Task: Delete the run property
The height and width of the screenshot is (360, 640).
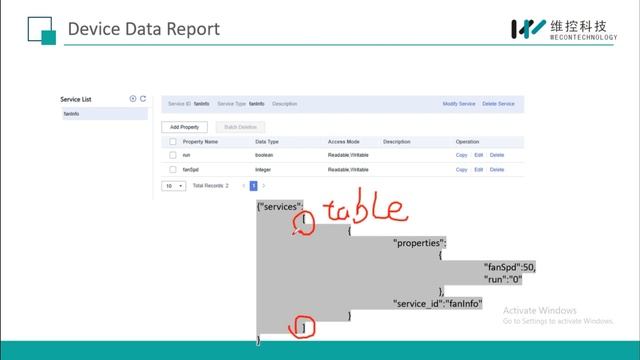Action: tap(497, 155)
